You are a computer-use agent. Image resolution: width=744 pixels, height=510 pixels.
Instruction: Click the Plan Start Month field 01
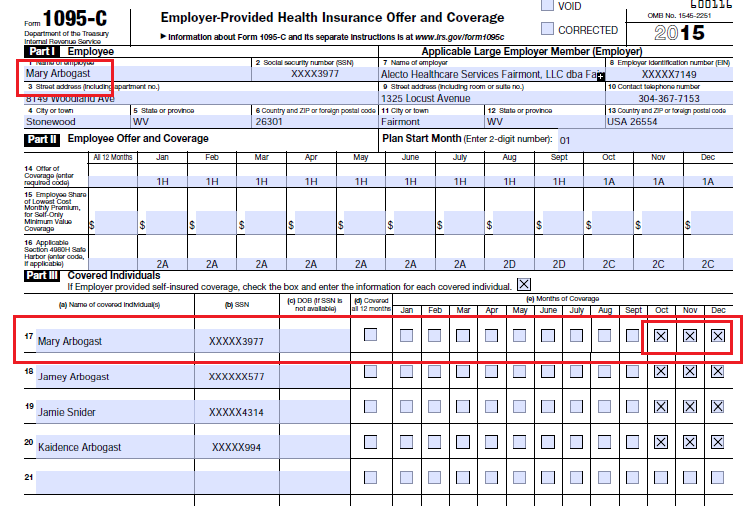click(645, 140)
